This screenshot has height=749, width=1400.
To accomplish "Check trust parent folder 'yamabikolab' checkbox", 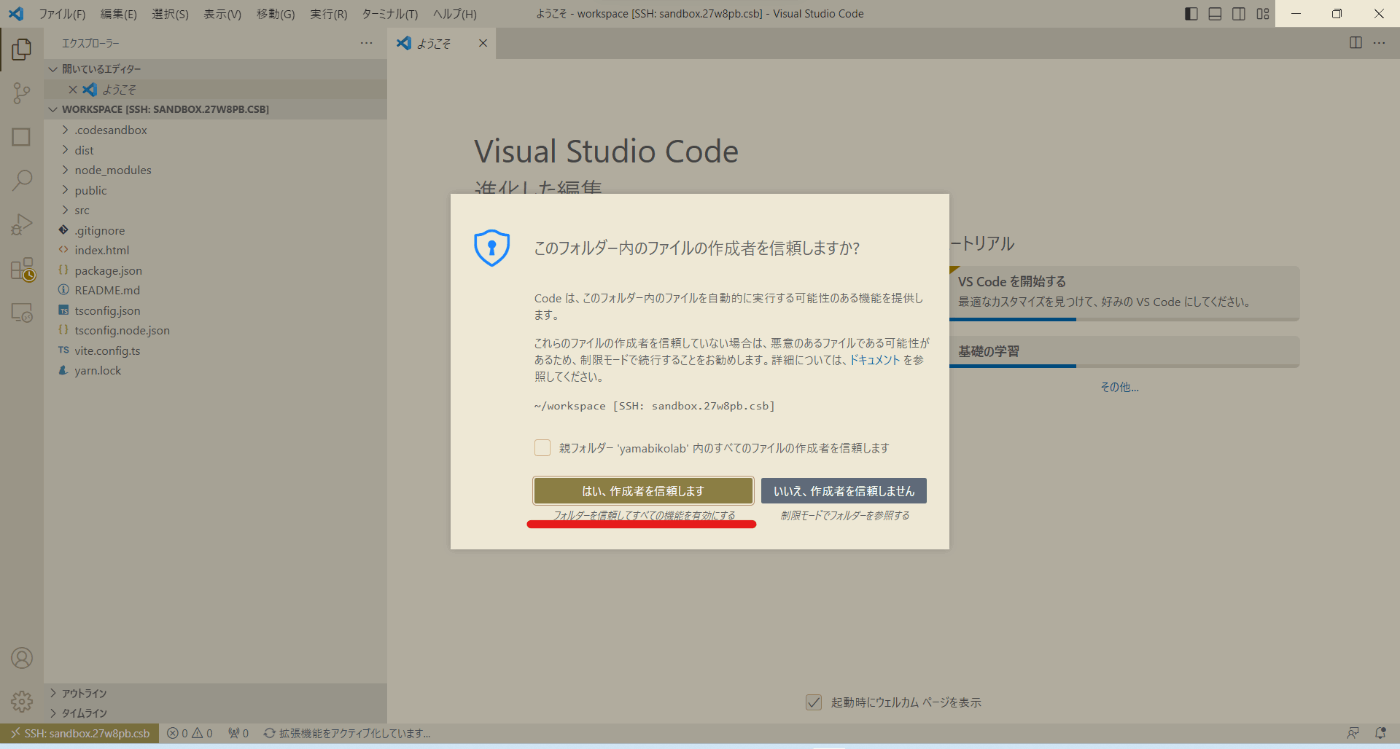I will click(x=542, y=448).
